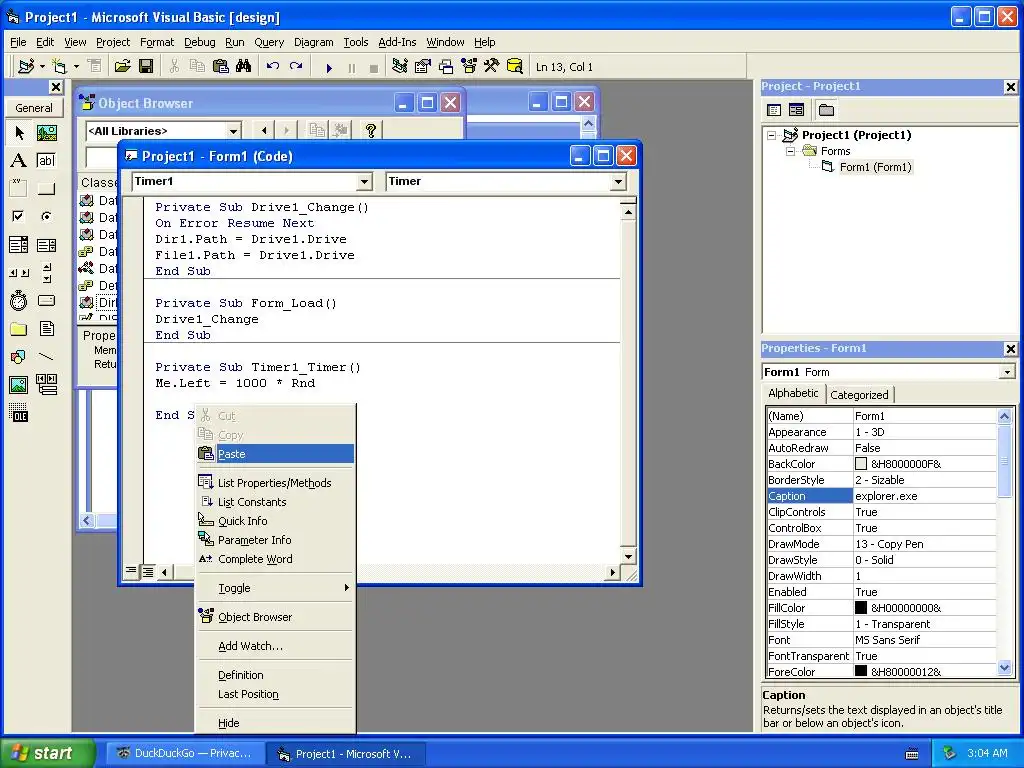The image size is (1024, 768).
Task: Select the Label control tool
Action: pos(19,161)
